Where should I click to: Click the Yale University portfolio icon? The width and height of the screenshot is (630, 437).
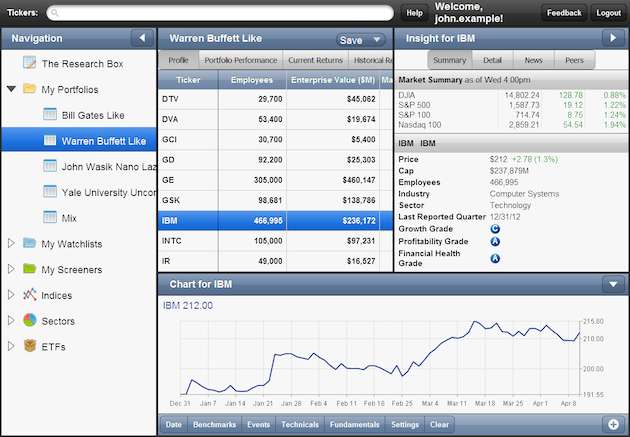coord(50,191)
